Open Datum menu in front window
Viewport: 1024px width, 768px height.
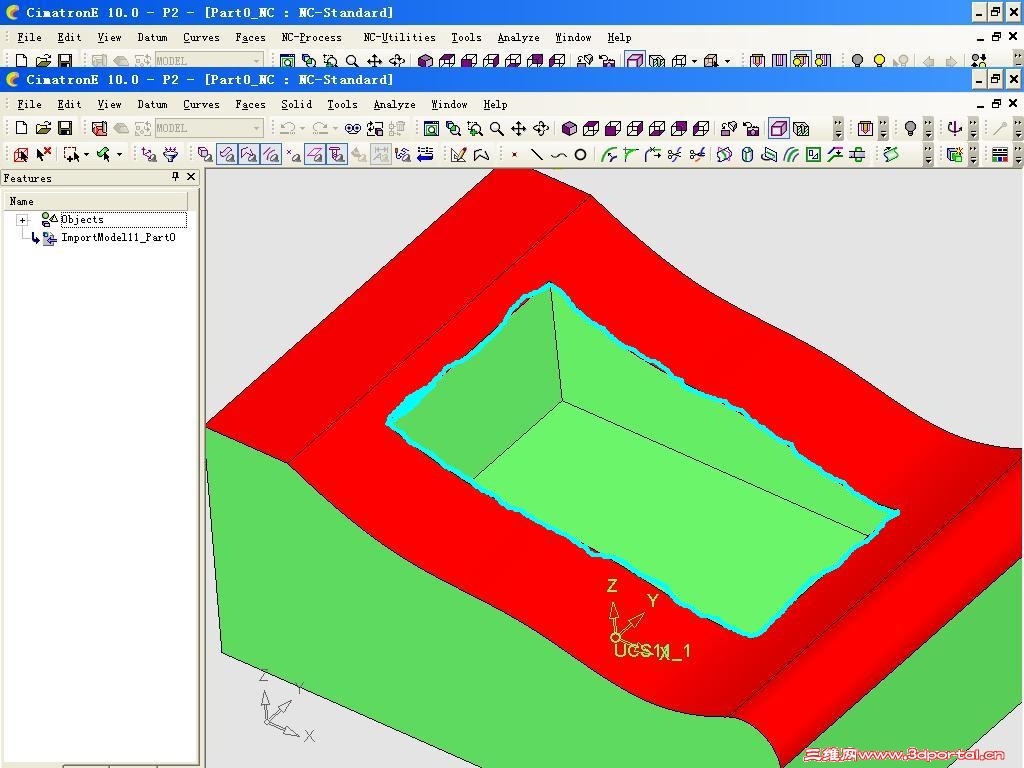[152, 104]
